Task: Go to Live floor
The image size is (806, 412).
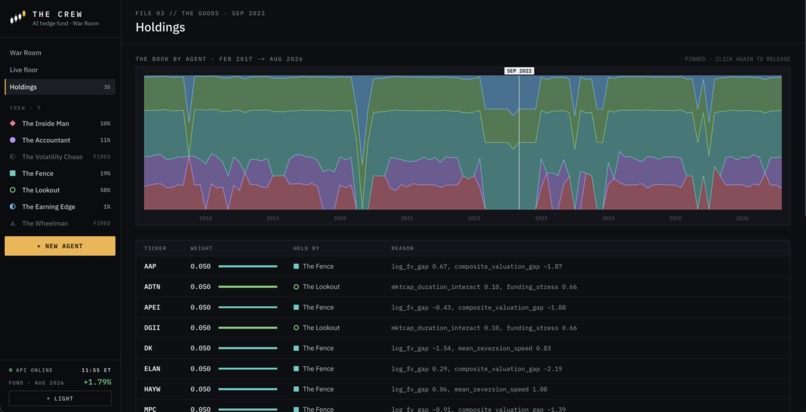Action: [60, 70]
